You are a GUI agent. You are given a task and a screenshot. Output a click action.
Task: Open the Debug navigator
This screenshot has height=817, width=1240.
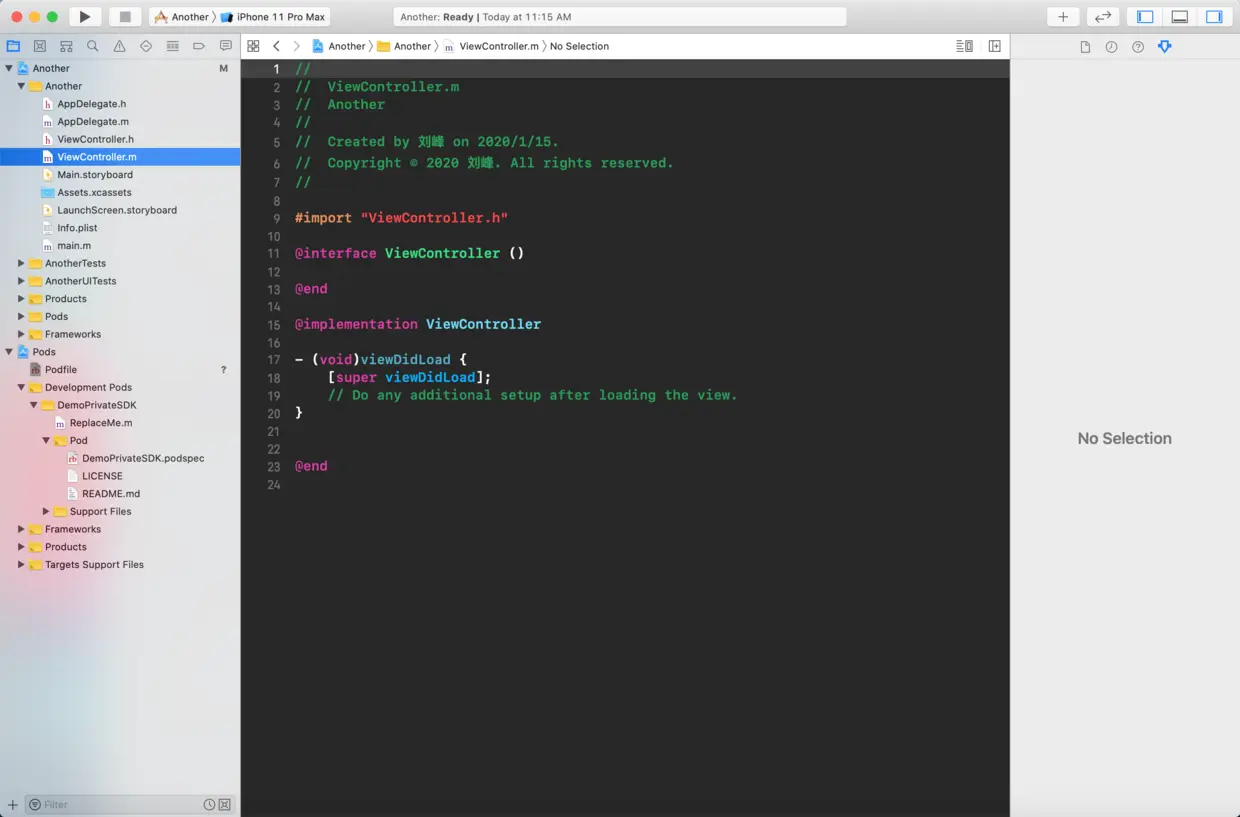point(172,46)
